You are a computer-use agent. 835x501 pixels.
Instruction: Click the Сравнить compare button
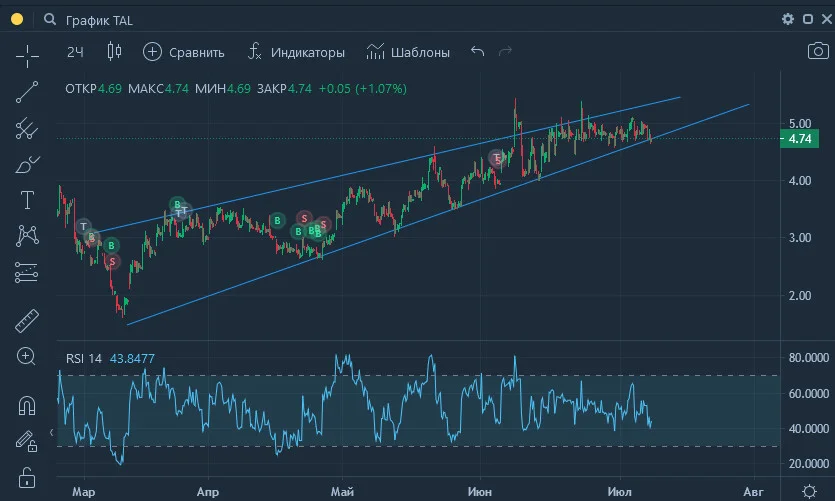click(184, 52)
